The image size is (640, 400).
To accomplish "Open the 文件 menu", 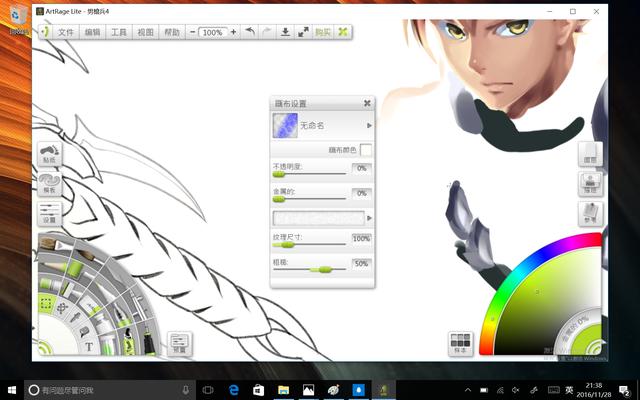I will pyautogui.click(x=66, y=32).
